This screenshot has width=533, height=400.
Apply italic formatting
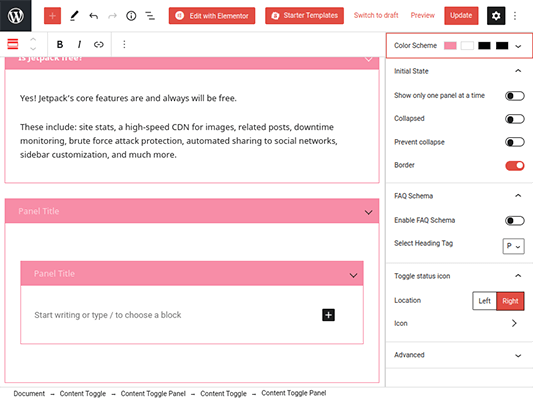(79, 44)
